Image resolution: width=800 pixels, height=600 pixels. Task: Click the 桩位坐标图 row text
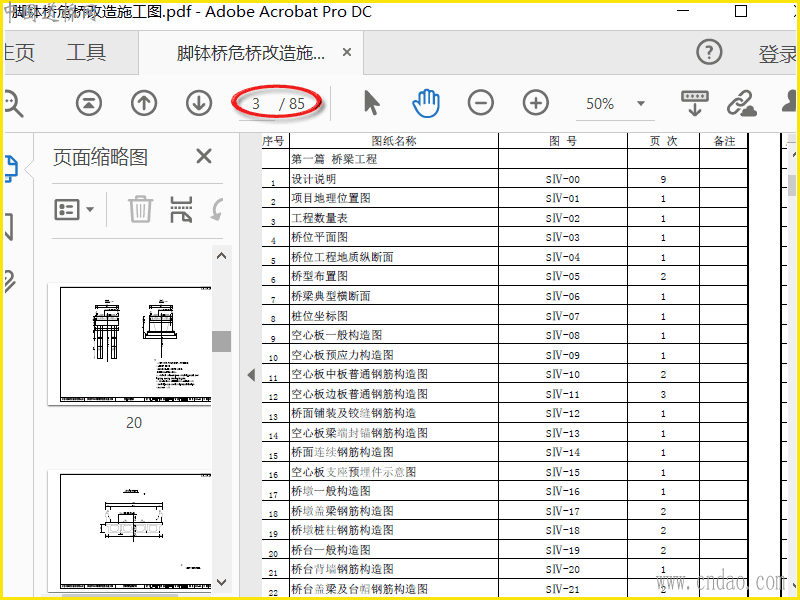[x=319, y=316]
